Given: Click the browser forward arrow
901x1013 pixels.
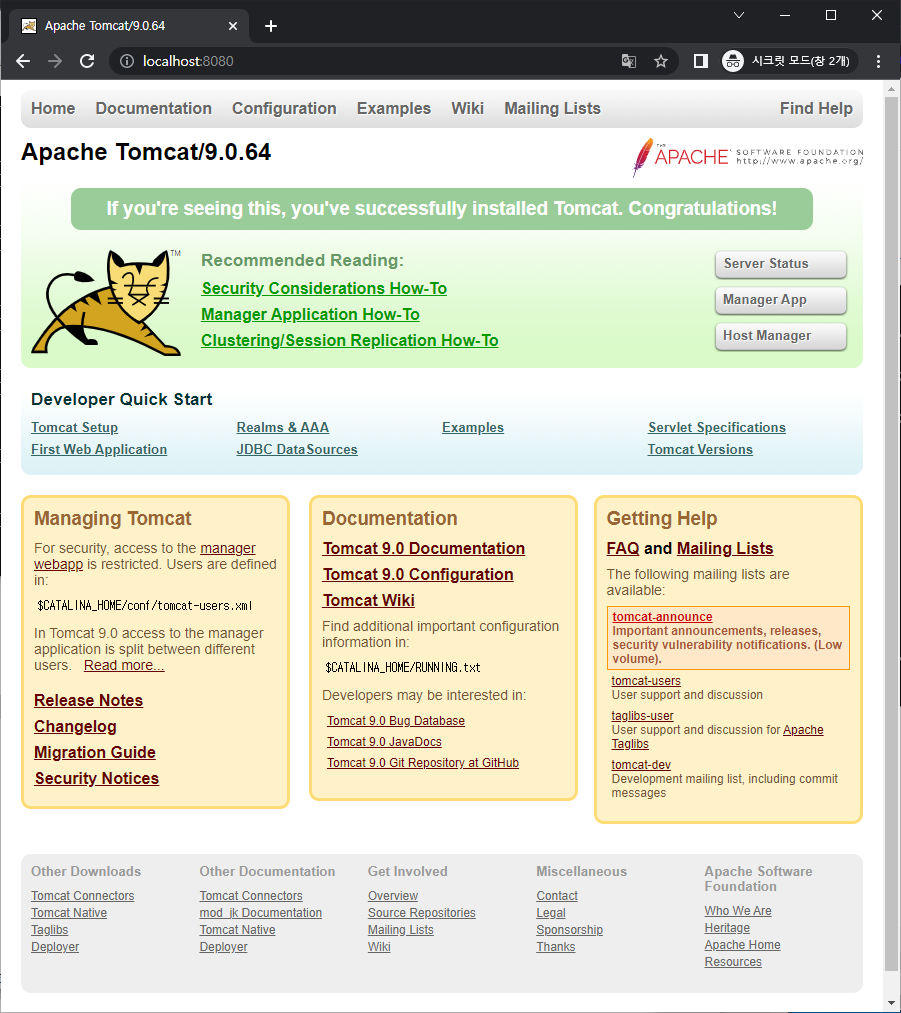Looking at the screenshot, I should click(55, 61).
